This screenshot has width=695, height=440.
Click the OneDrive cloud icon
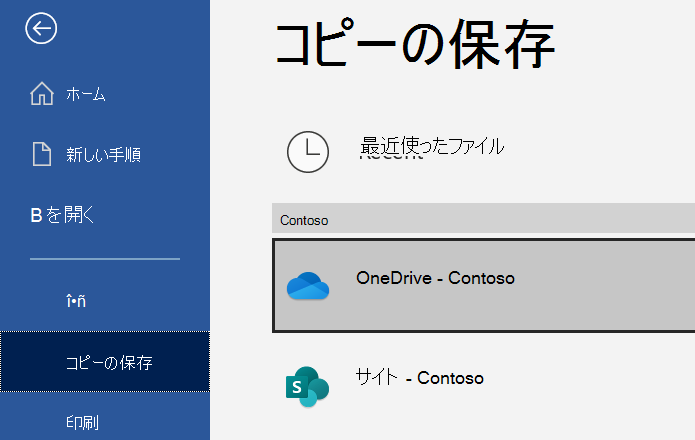(308, 286)
